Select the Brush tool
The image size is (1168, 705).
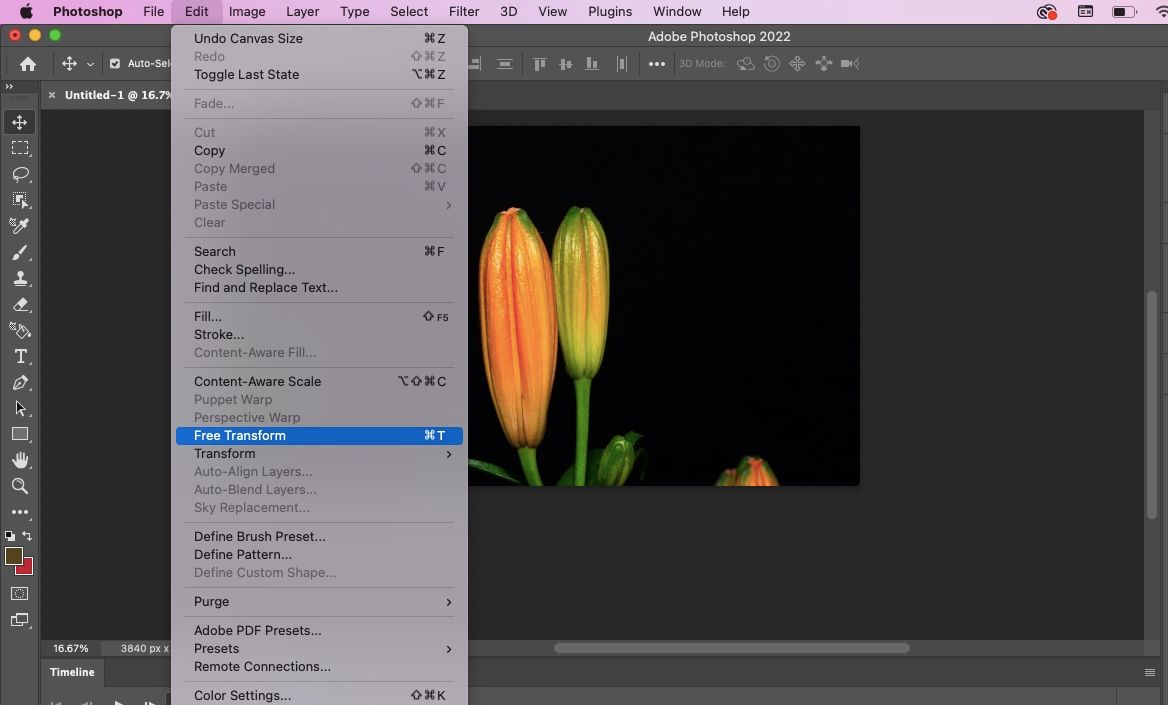pyautogui.click(x=20, y=253)
